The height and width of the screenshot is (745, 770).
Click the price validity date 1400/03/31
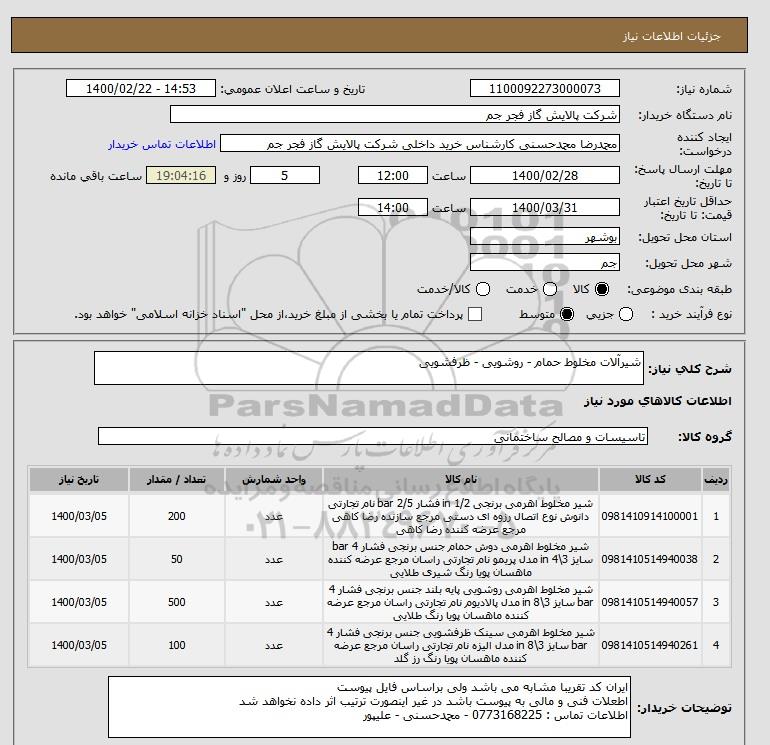(545, 207)
